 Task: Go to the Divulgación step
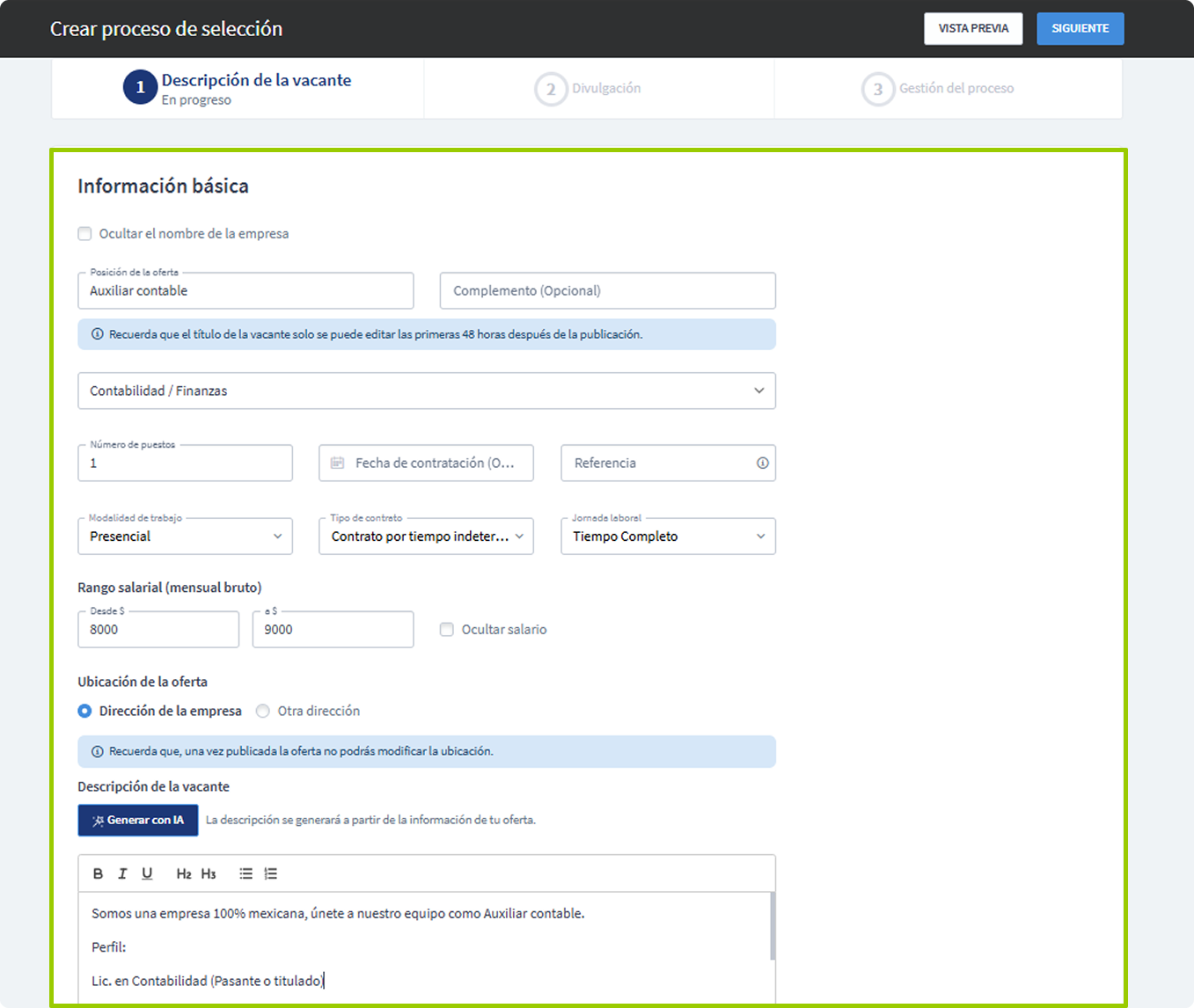[x=590, y=89]
